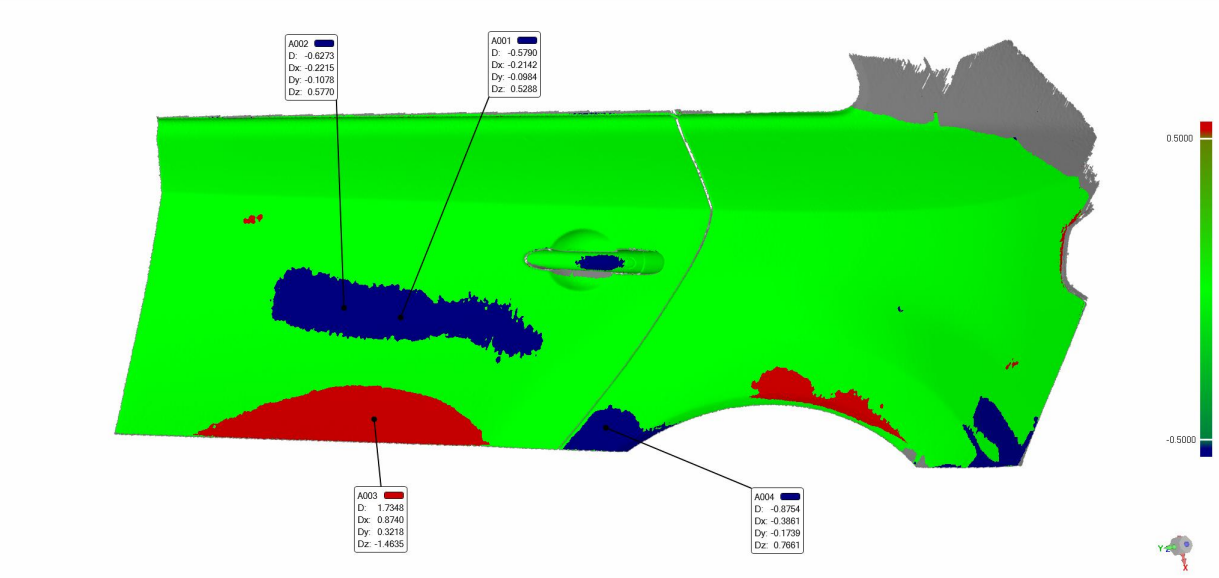Viewport: 1219px width, 578px height.
Task: Pick the A001 anchor point on blue area
Action: pos(402,317)
